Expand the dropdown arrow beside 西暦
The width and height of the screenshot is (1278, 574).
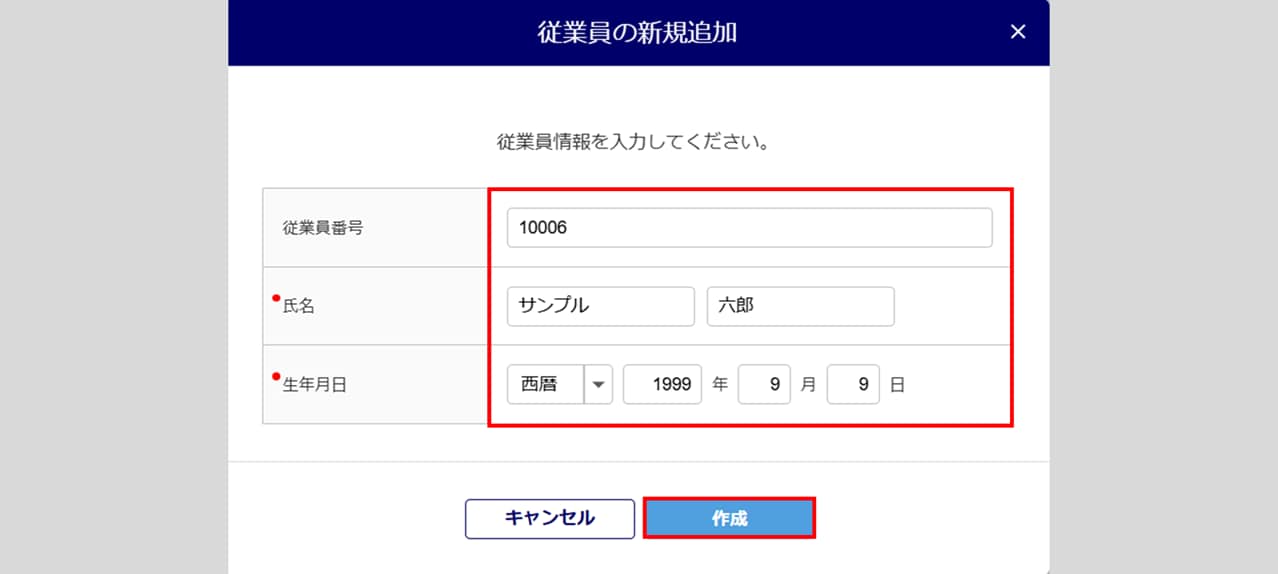pos(598,384)
